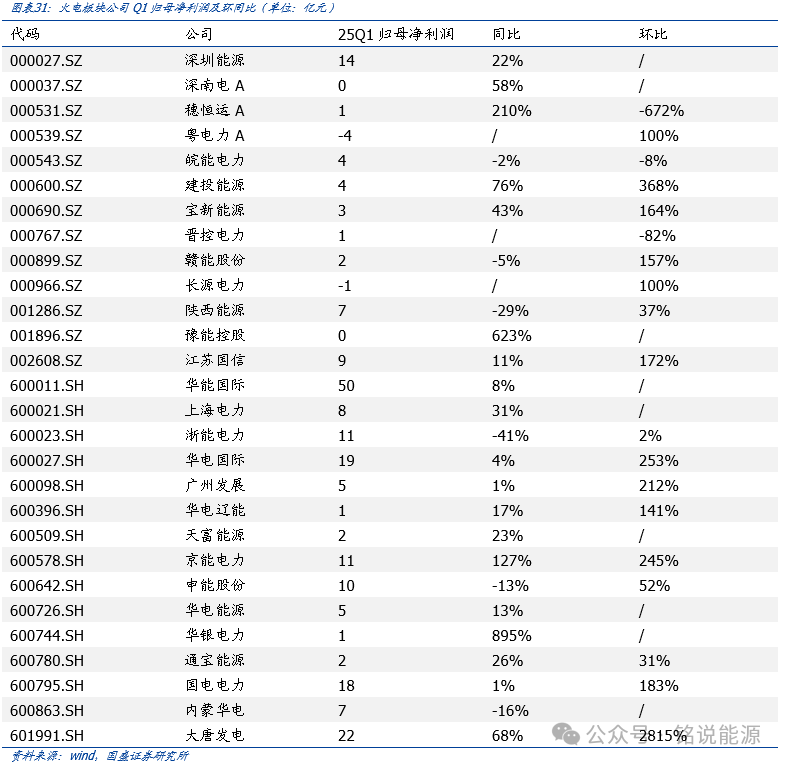The width and height of the screenshot is (785, 765).
Task: Click company name 京能电力
Action: pyautogui.click(x=215, y=561)
